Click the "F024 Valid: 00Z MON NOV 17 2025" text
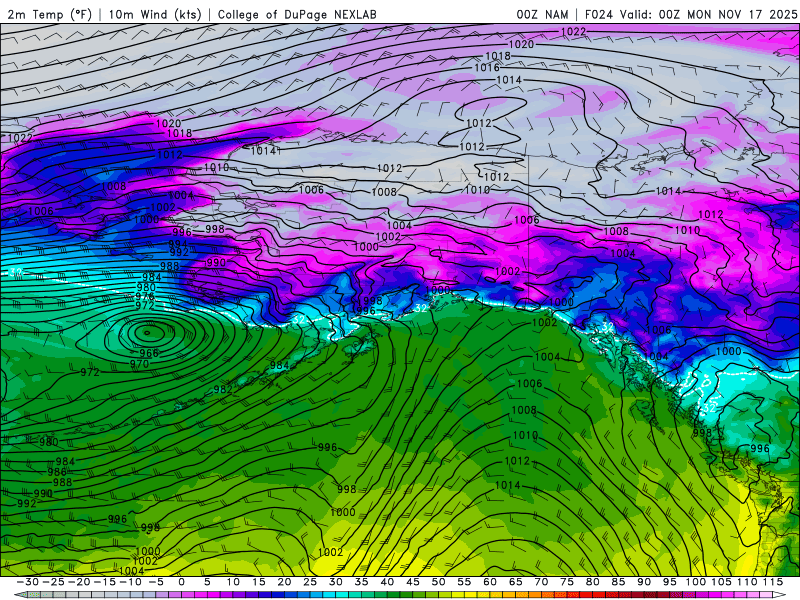 tap(691, 14)
